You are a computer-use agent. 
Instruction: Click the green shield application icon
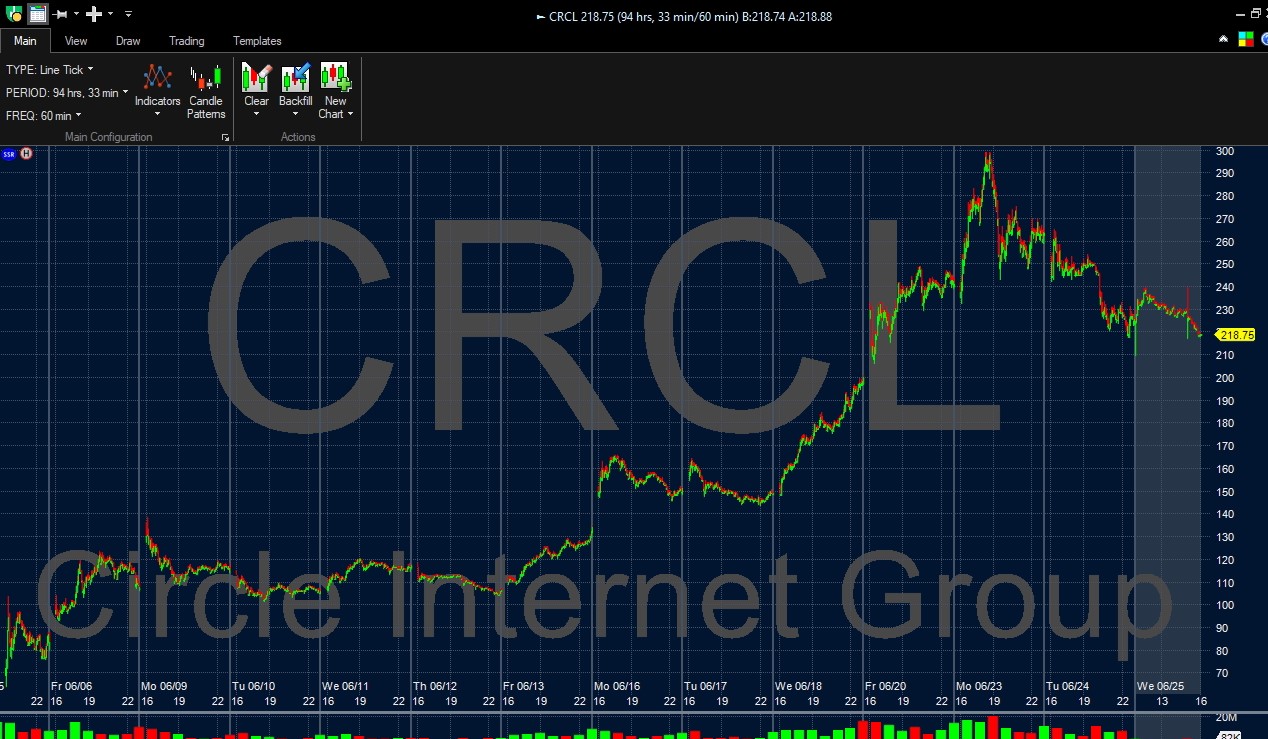(x=14, y=14)
